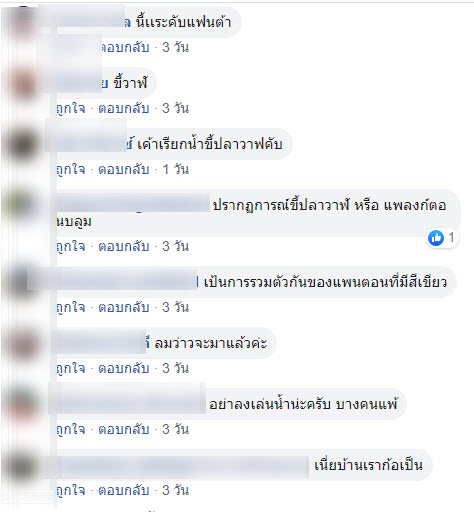
Task: Reply to the อย่าลงเล่นน้ำน่ะครับ บางคนแพ้ comment
Action: point(124,430)
